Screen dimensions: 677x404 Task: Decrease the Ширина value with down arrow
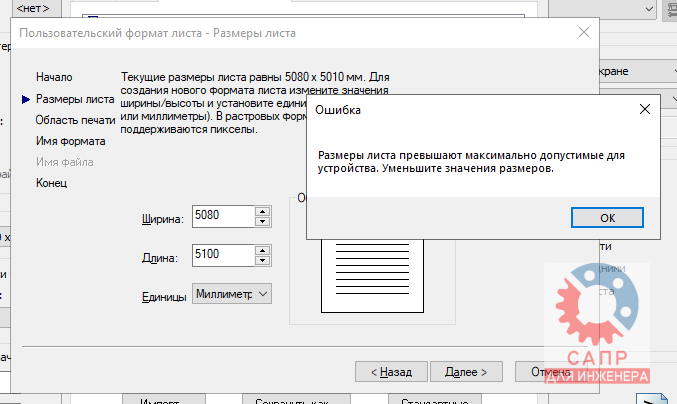click(263, 221)
